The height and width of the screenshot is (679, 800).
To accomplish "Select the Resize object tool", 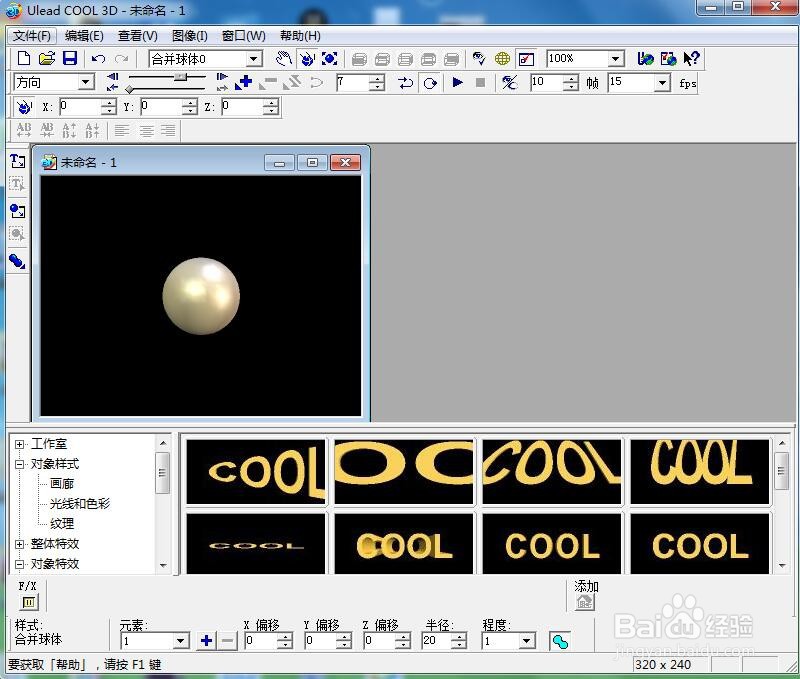I will coord(330,59).
